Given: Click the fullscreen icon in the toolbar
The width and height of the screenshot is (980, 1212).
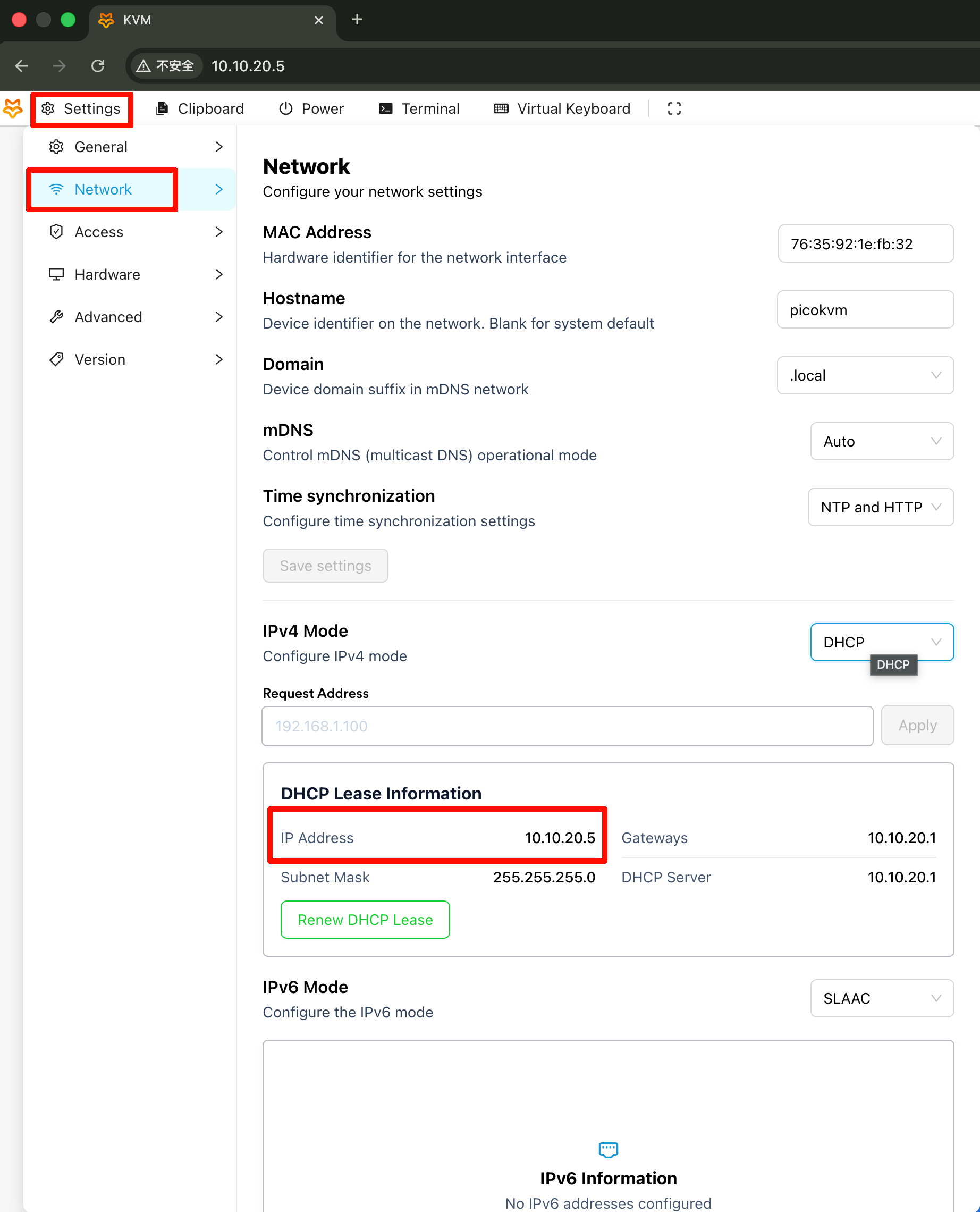Looking at the screenshot, I should [x=674, y=108].
